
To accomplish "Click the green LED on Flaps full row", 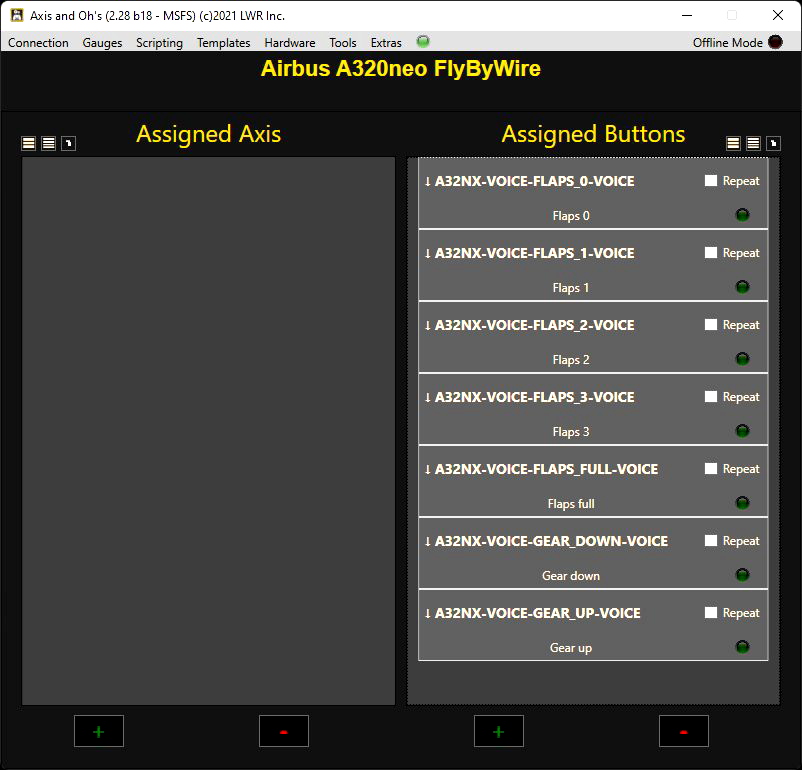I will point(742,503).
